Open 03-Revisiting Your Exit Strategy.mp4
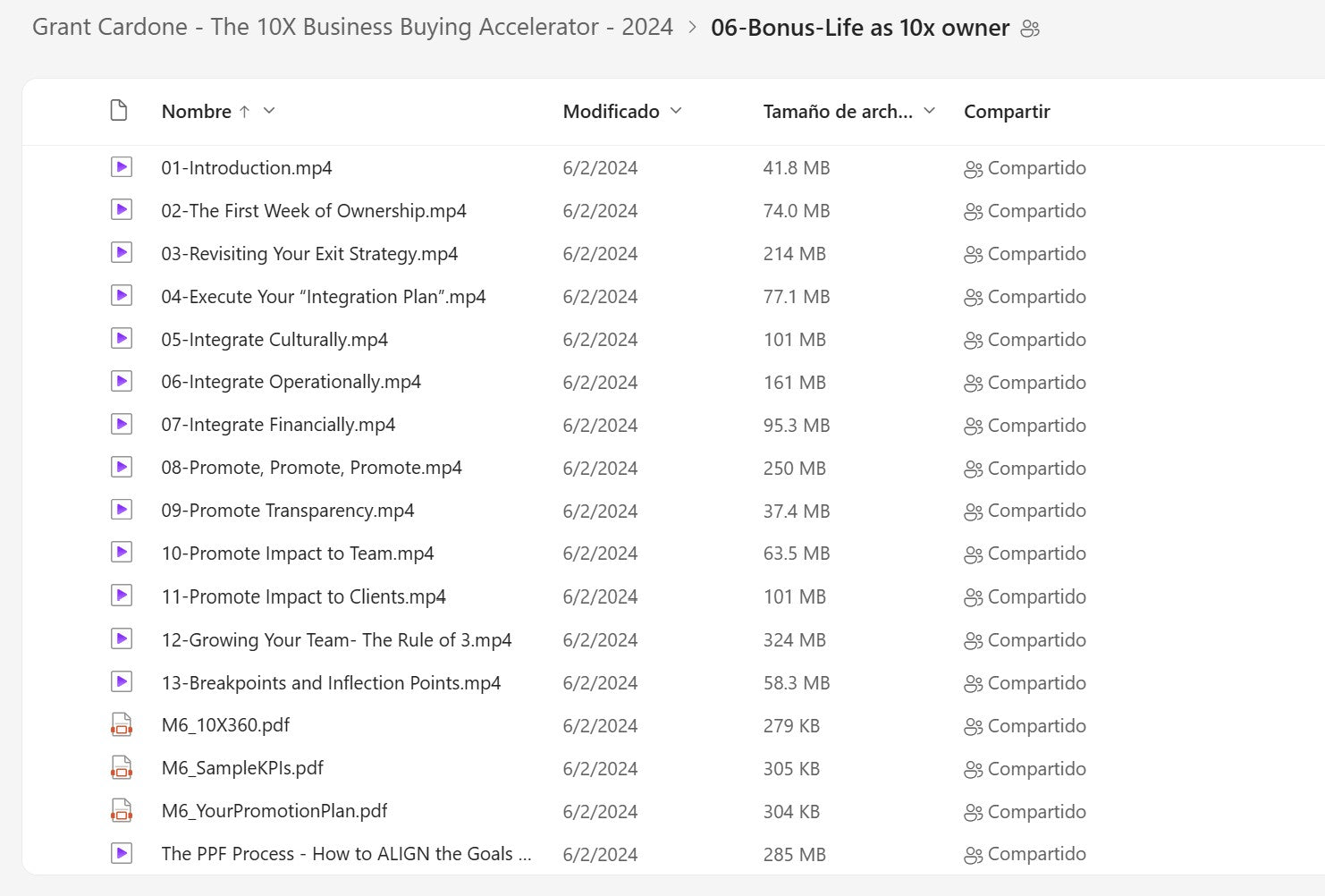This screenshot has height=896, width=1325. (309, 254)
